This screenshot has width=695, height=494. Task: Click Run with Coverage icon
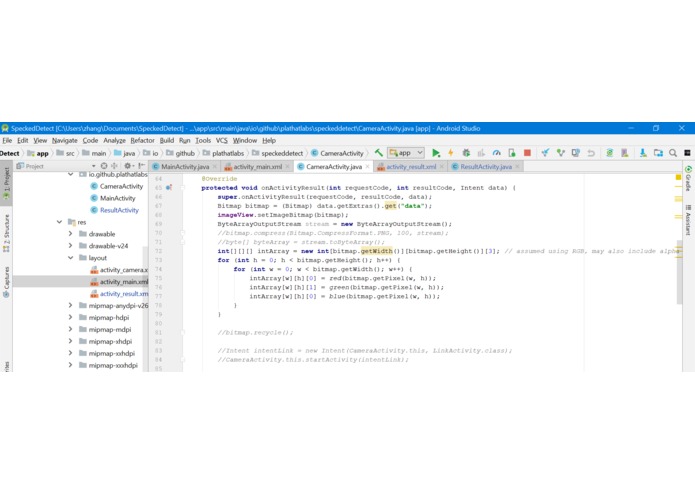[x=481, y=153]
